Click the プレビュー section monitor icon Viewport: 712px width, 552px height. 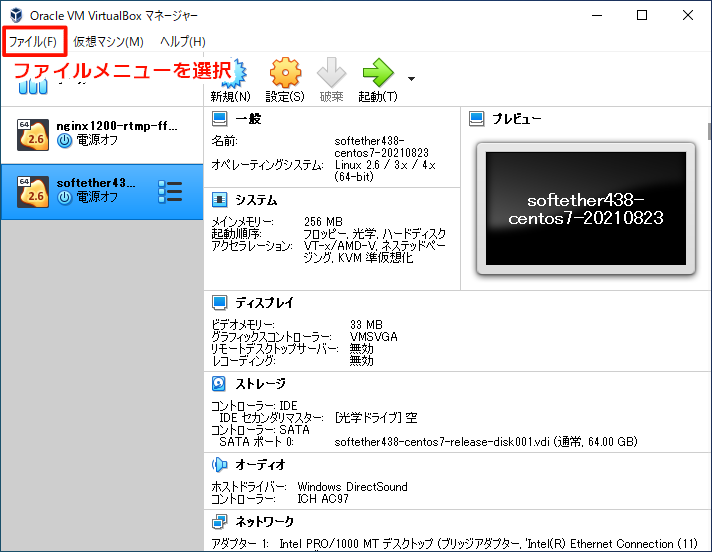[x=477, y=119]
